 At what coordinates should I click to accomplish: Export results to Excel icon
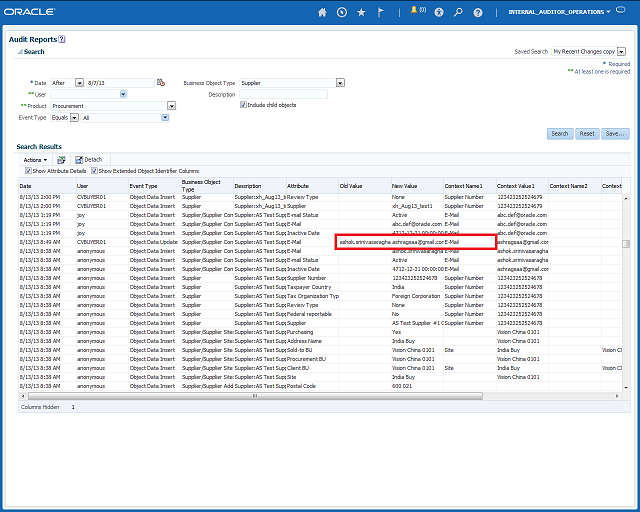pyautogui.click(x=61, y=160)
